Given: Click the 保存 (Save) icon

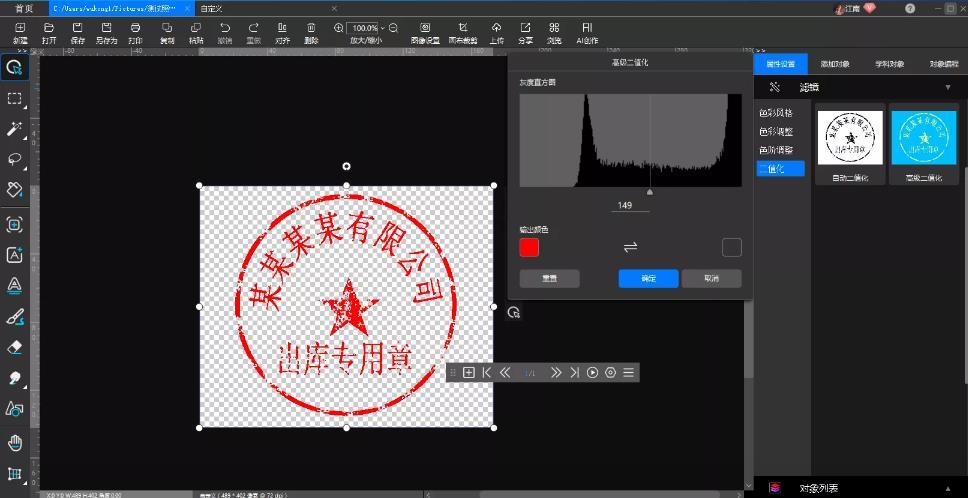Looking at the screenshot, I should coord(78,28).
